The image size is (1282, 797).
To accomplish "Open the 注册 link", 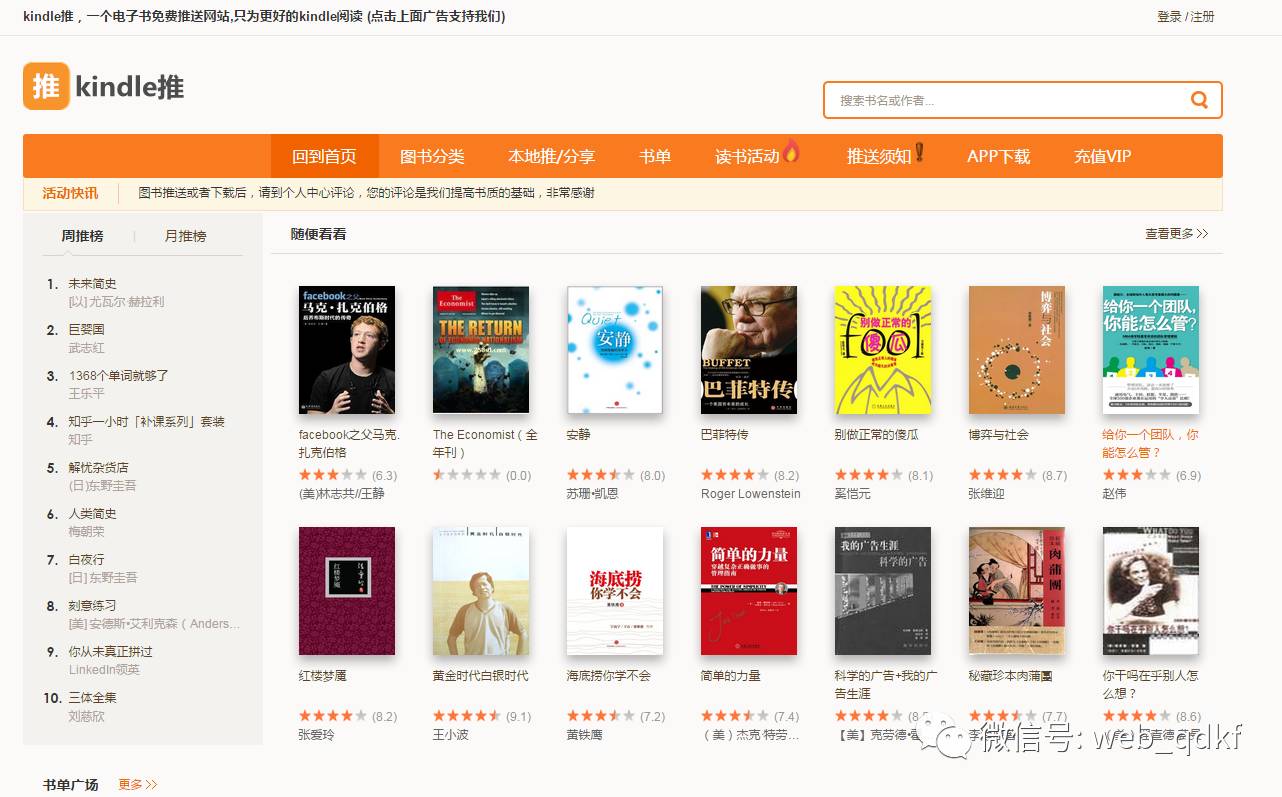I will tap(1203, 17).
